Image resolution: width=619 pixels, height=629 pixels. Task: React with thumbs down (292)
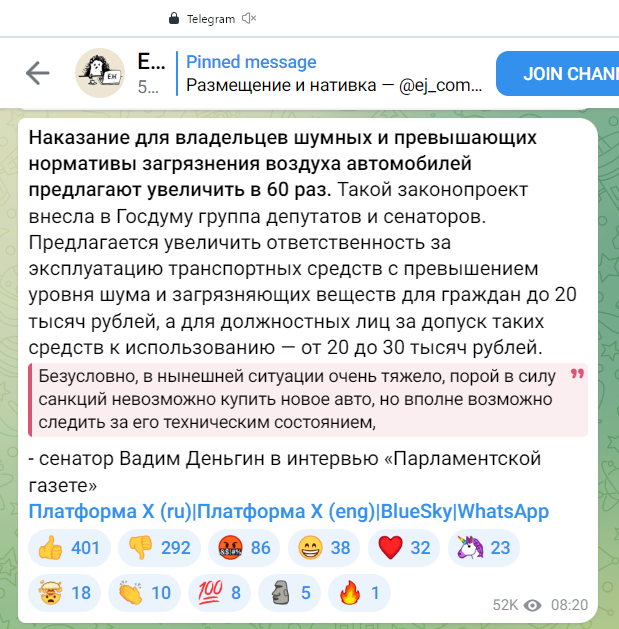[x=159, y=548]
